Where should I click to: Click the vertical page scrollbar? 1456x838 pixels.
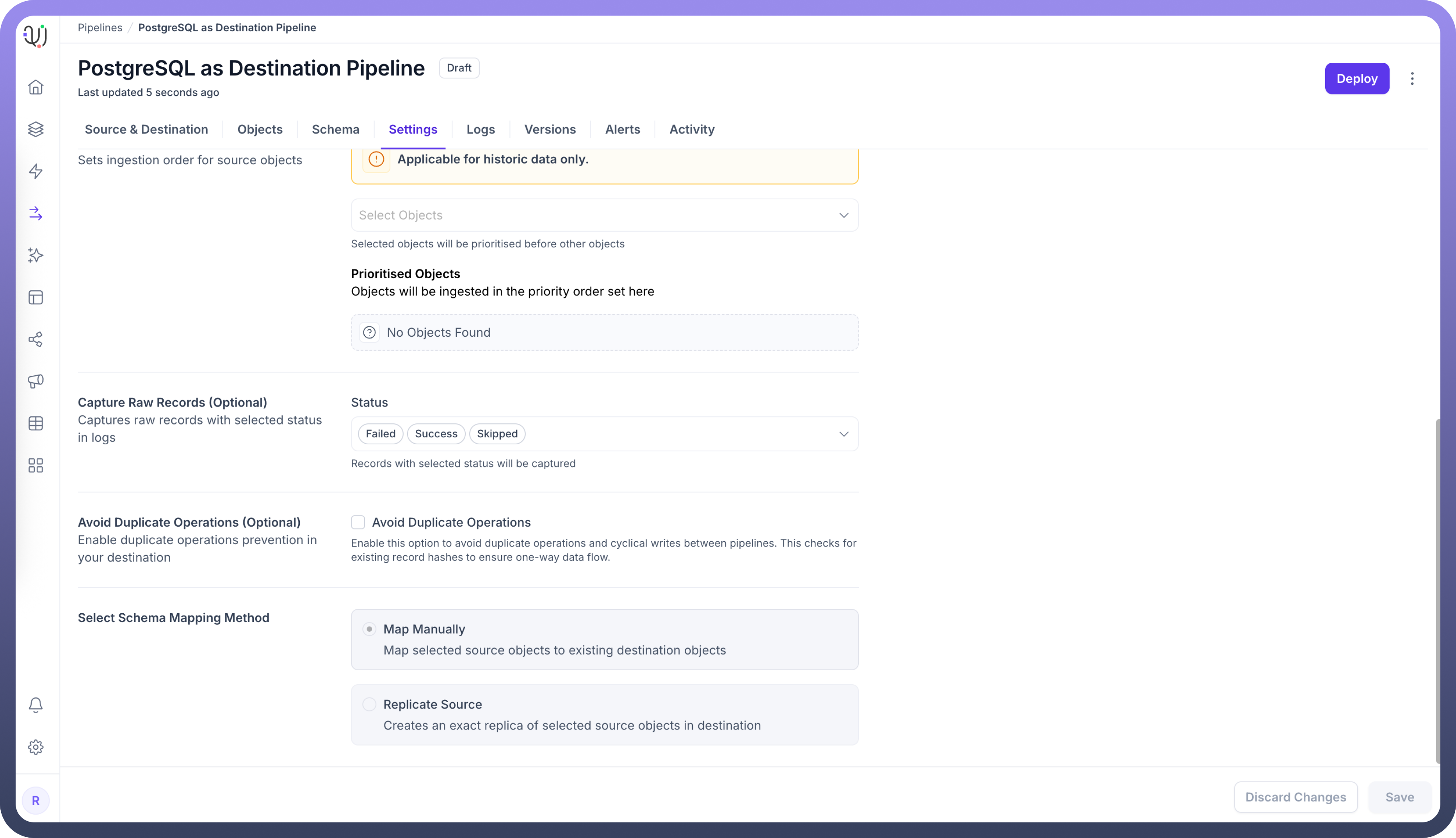[x=1438, y=591]
